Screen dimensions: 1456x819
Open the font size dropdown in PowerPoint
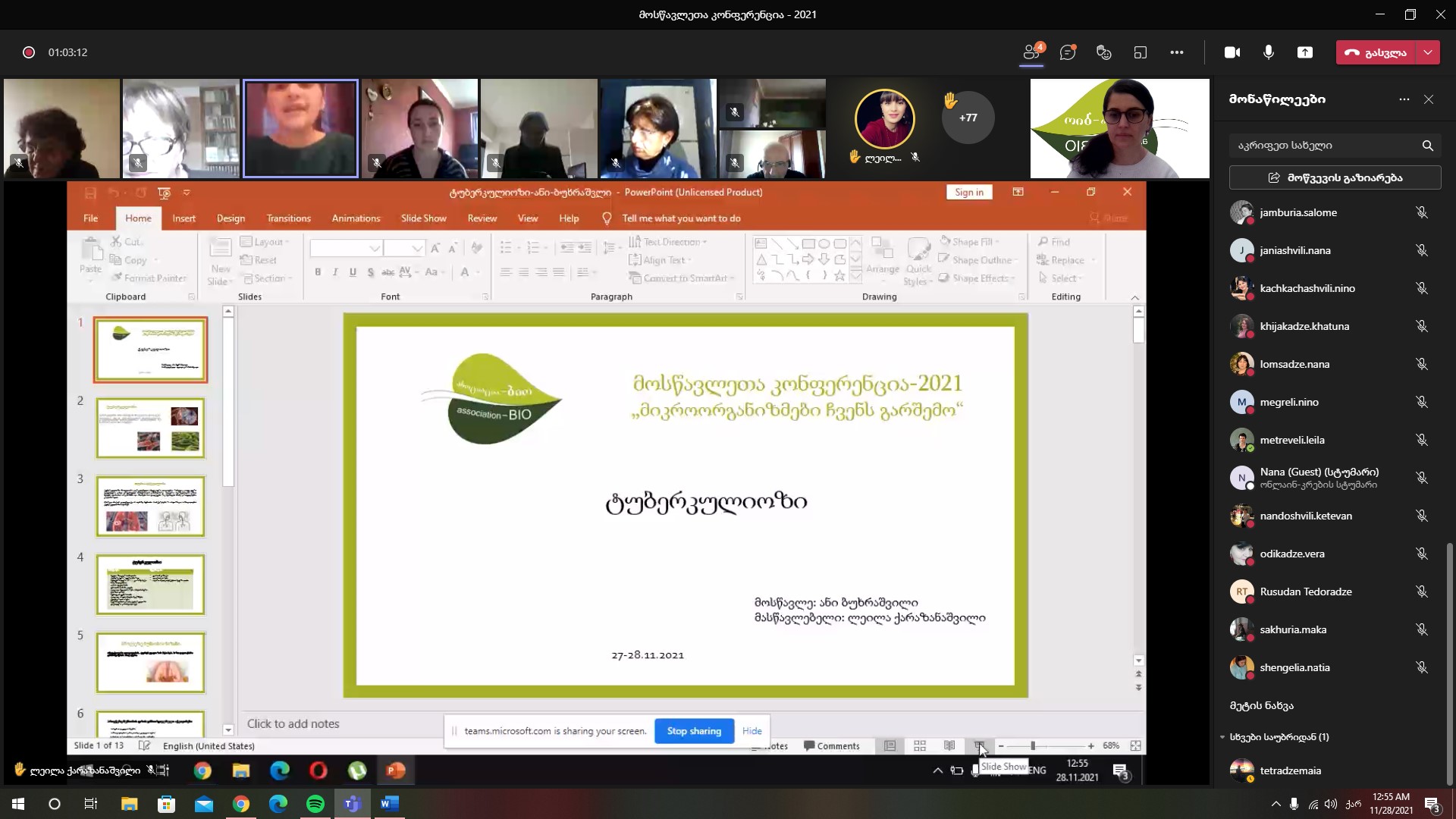pyautogui.click(x=416, y=249)
